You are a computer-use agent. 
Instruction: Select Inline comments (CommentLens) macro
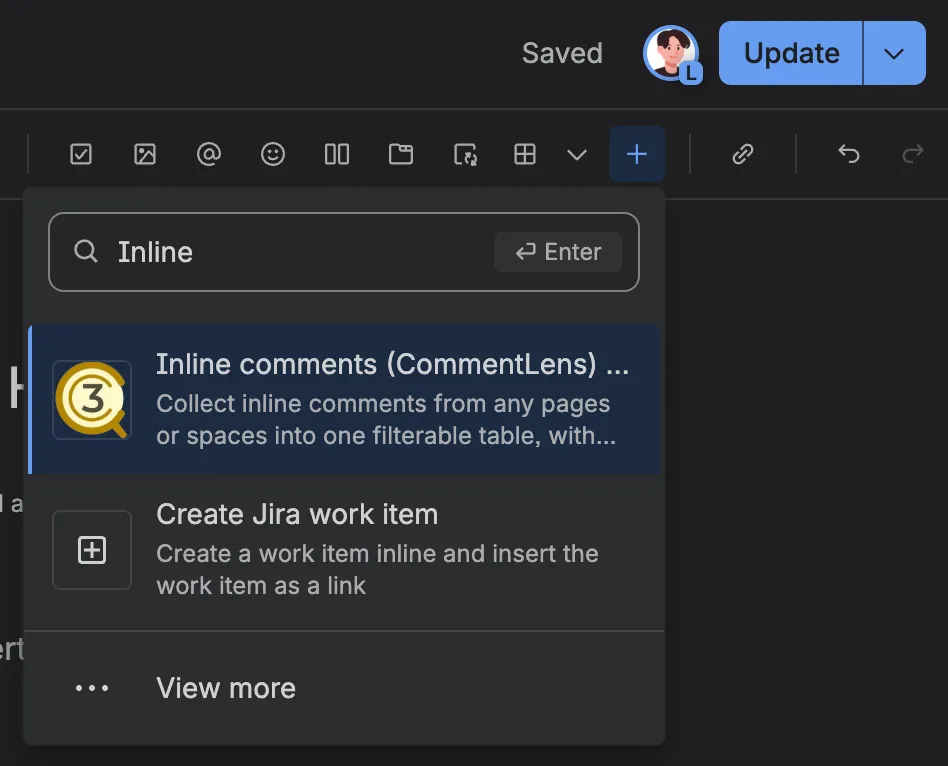(x=345, y=399)
